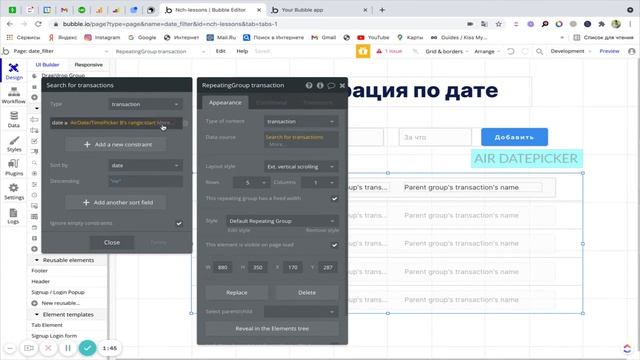640x360 pixels.
Task: Reload the browser page
Action: (38, 24)
